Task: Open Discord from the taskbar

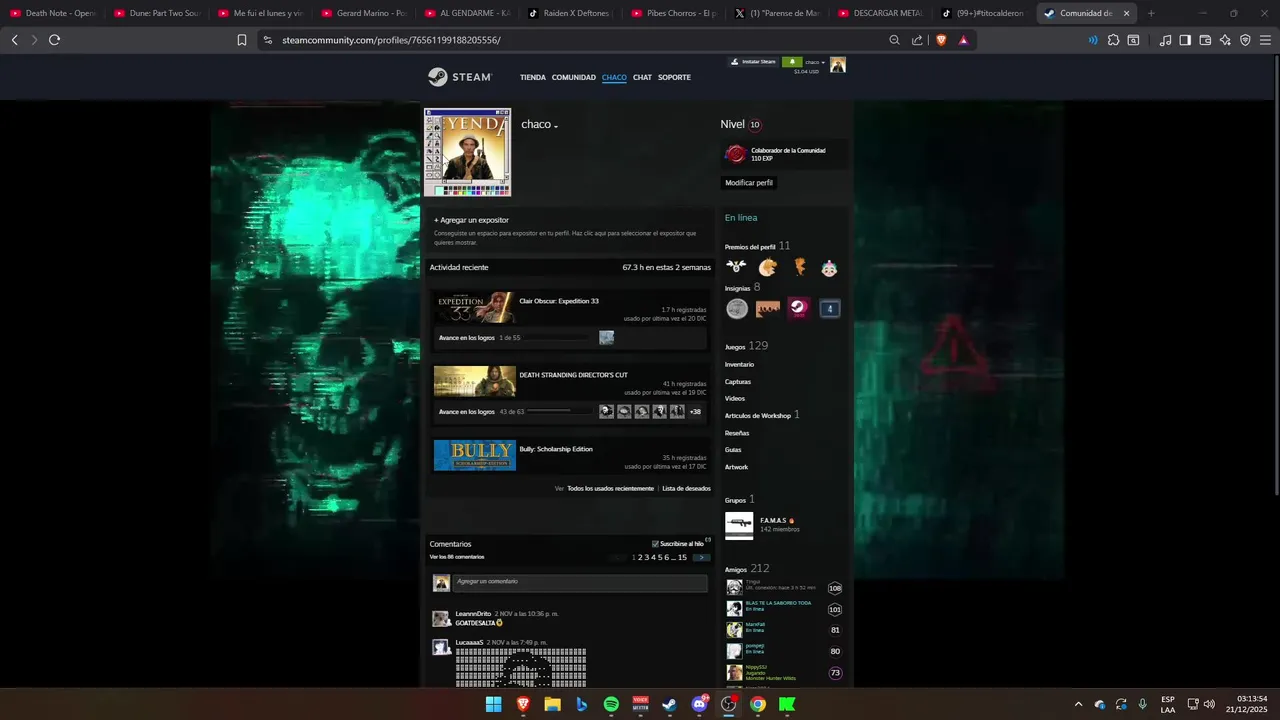Action: point(699,704)
